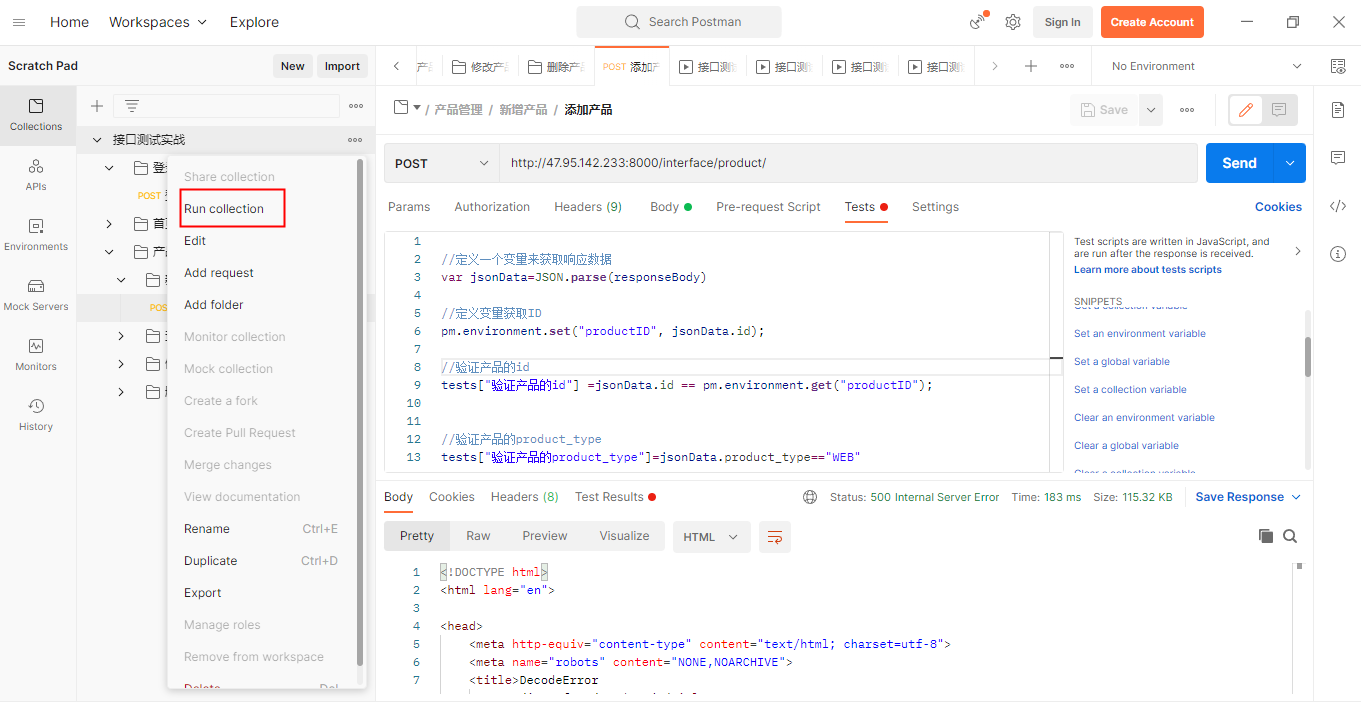Open the Save options dropdown arrow
The height and width of the screenshot is (702, 1361).
tap(1152, 110)
